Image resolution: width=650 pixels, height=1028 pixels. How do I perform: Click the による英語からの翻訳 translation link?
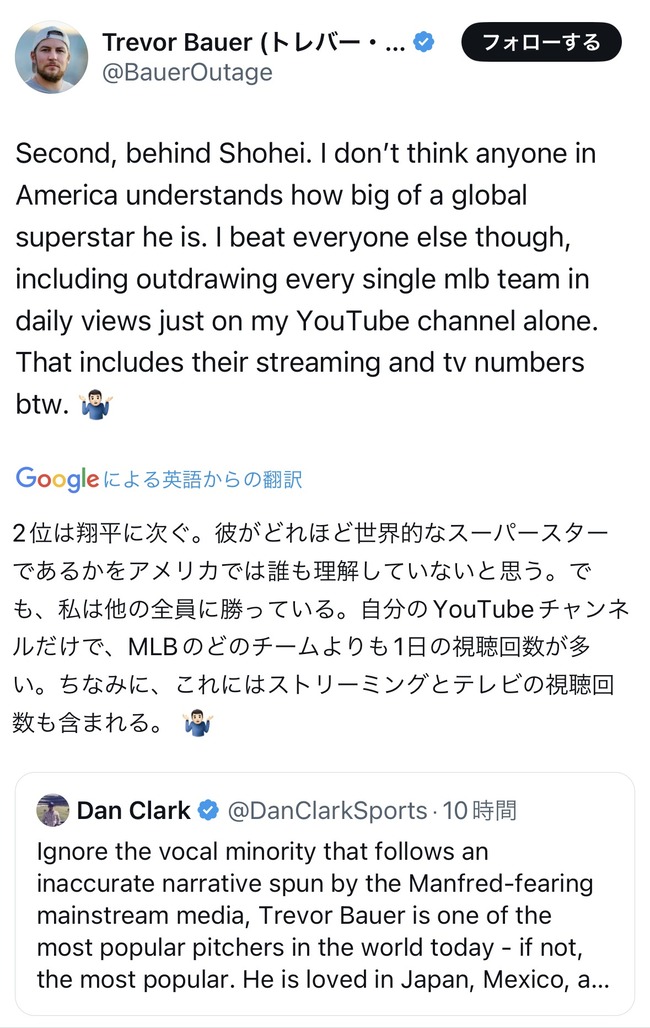[202, 479]
